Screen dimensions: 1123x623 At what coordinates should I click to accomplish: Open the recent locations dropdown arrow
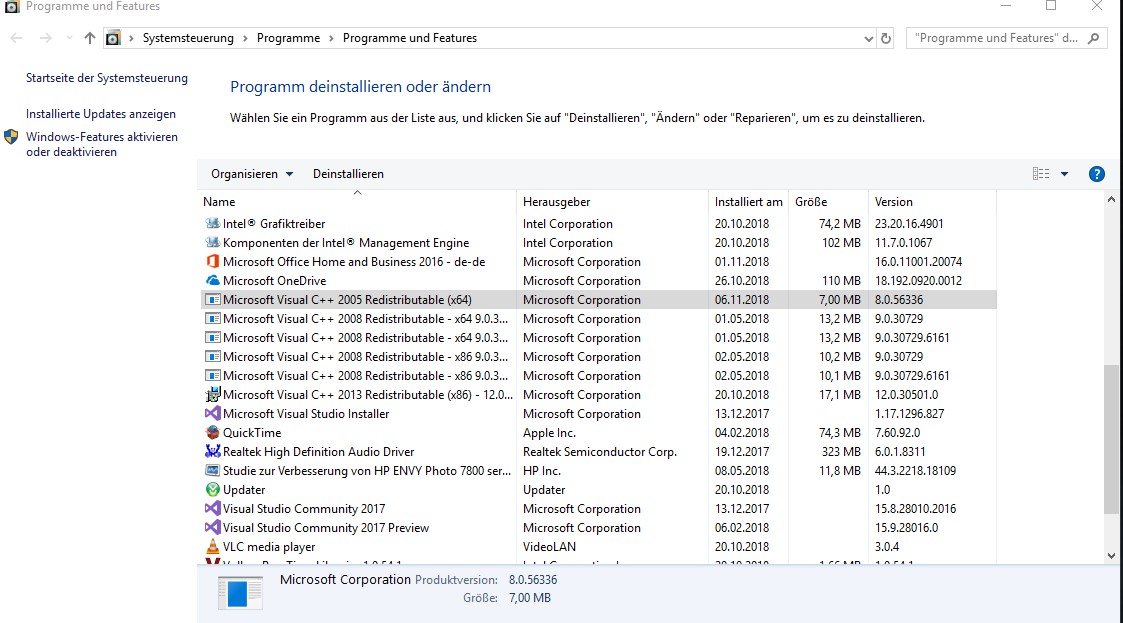(69, 38)
